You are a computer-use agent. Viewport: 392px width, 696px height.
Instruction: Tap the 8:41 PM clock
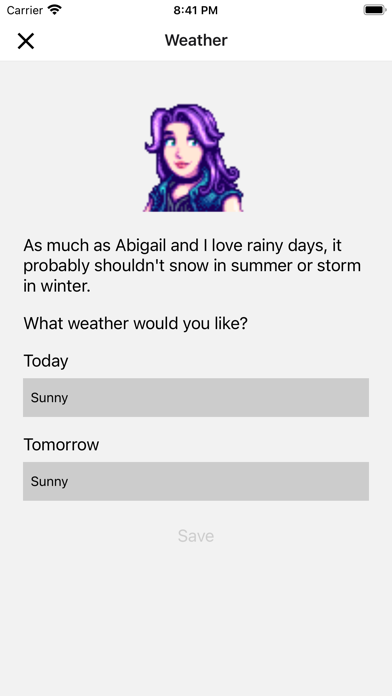[196, 10]
